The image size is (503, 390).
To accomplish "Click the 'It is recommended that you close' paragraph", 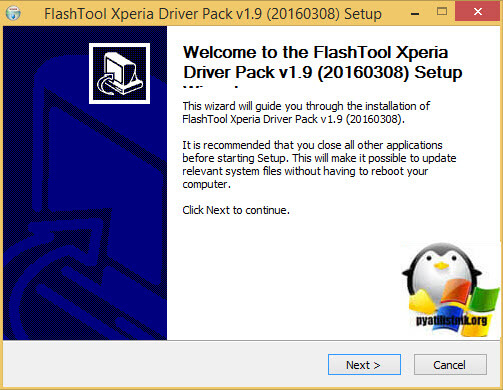I will pos(319,164).
